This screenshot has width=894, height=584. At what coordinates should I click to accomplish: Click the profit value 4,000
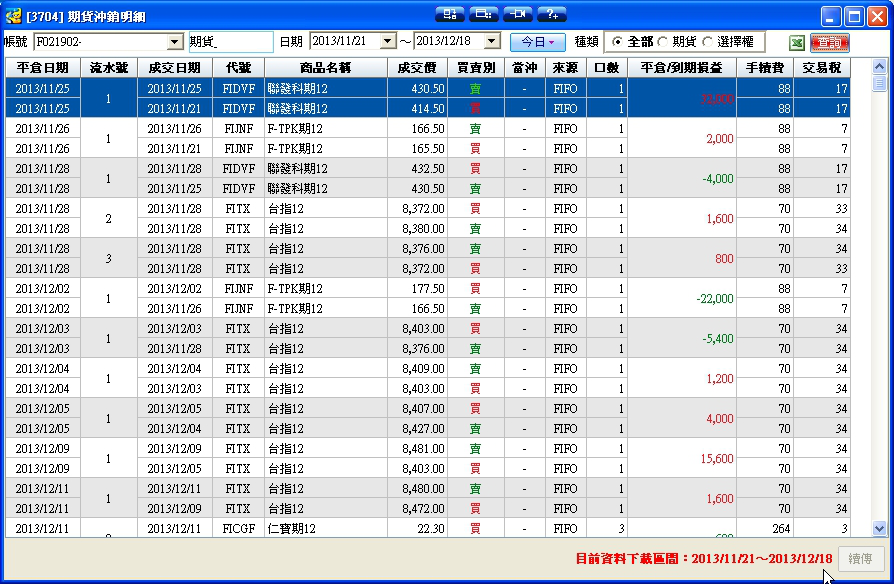point(720,419)
